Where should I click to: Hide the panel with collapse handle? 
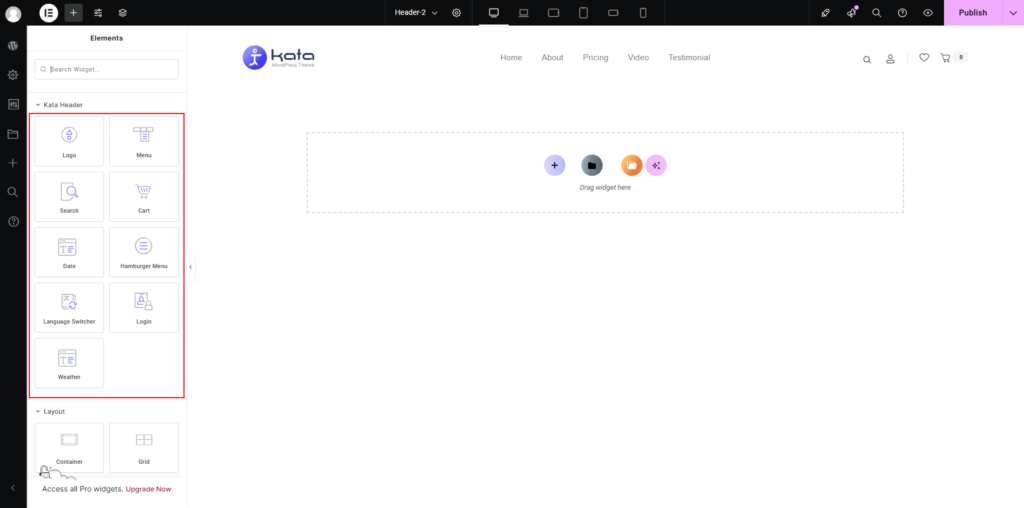[191, 266]
